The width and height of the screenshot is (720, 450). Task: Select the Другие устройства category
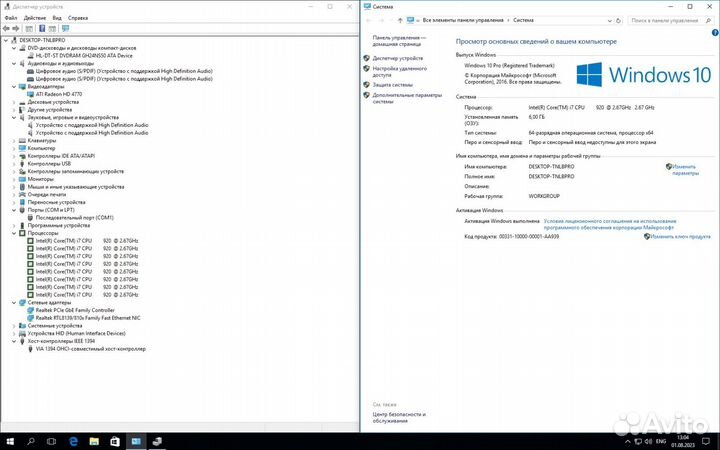(50, 110)
